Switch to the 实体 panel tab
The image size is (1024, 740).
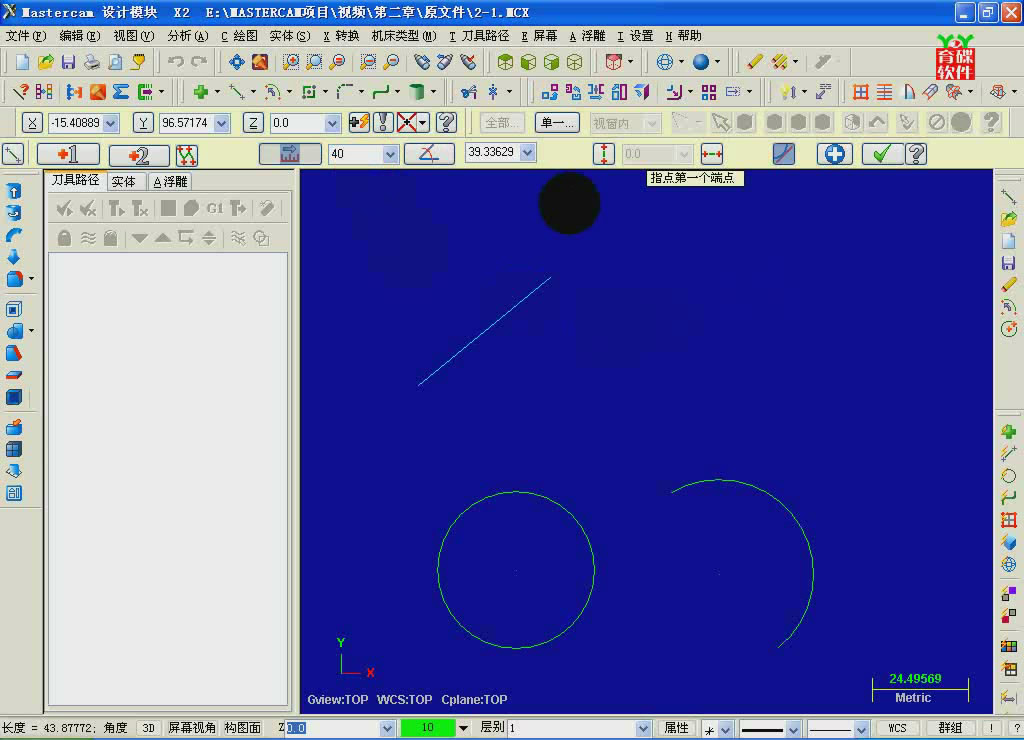point(123,182)
